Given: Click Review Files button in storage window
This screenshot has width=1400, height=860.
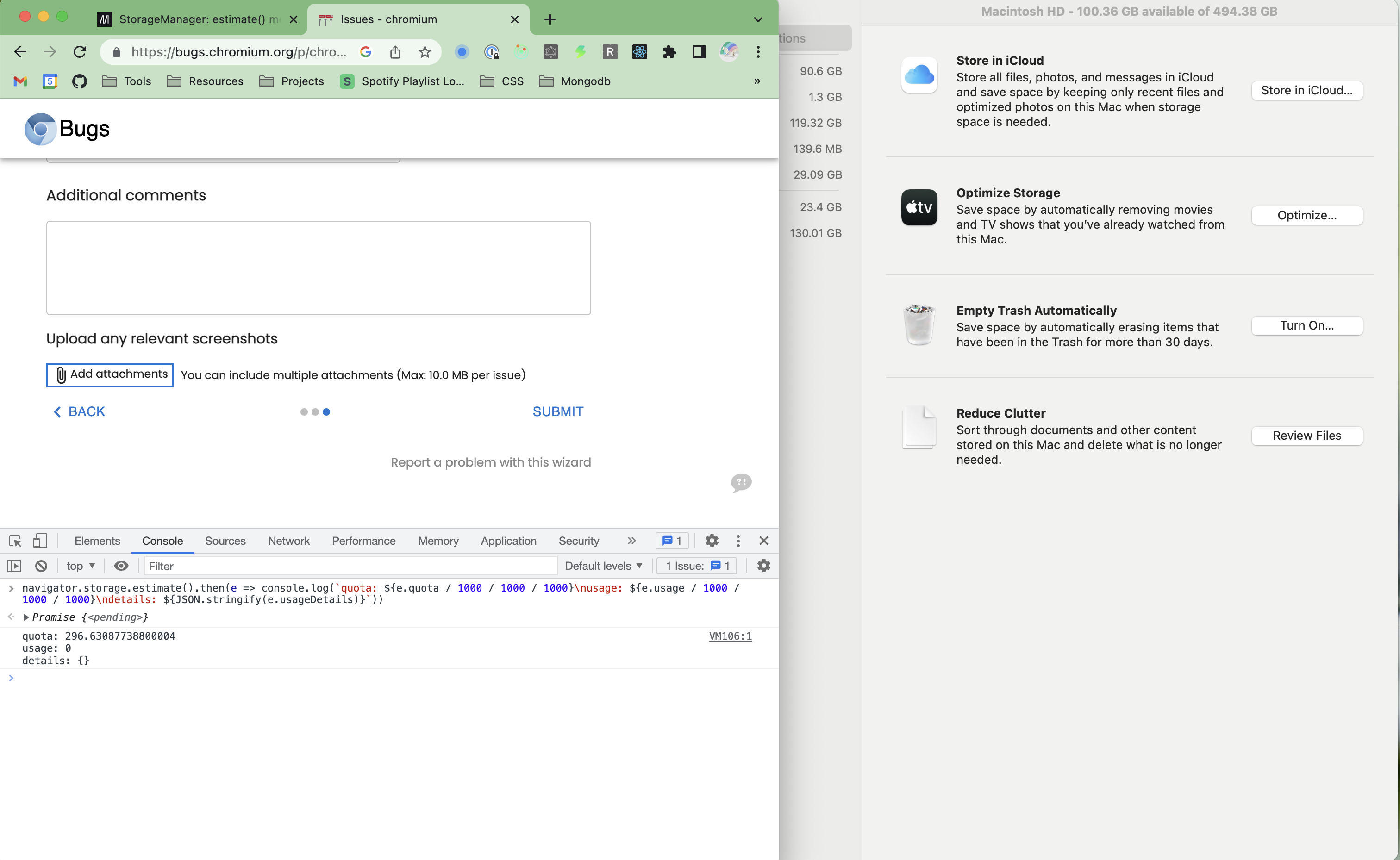Looking at the screenshot, I should pyautogui.click(x=1306, y=436).
